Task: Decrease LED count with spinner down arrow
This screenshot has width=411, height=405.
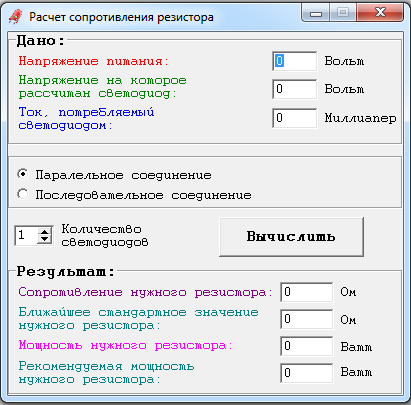Action: (x=44, y=239)
